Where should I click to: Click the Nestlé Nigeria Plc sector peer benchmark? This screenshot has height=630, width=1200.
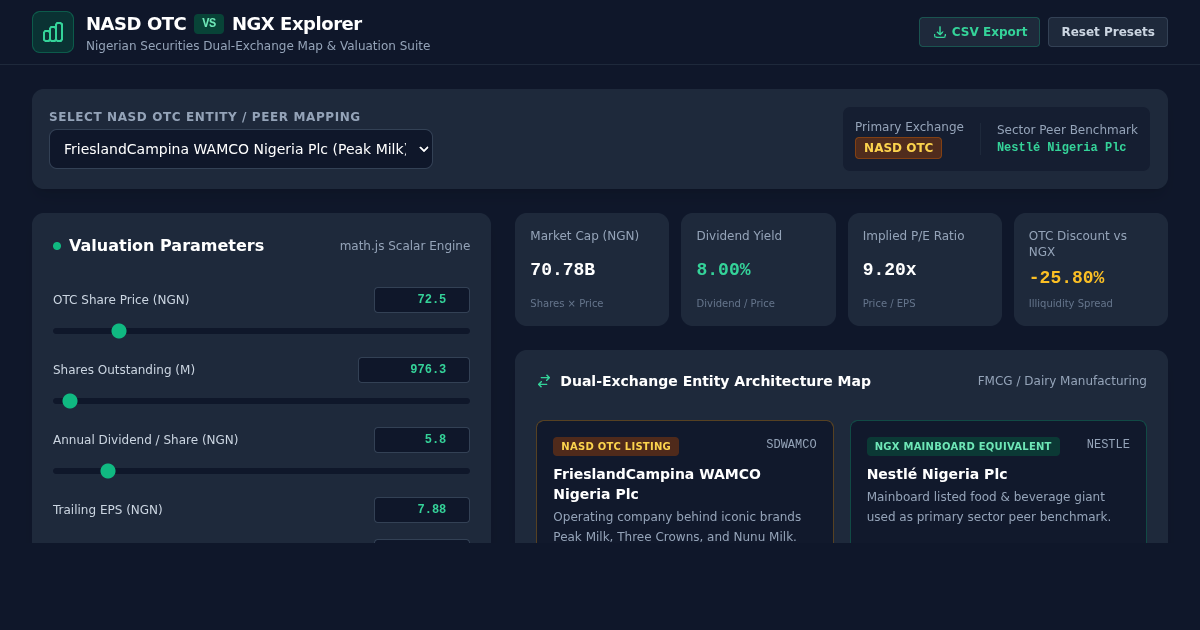1061,148
